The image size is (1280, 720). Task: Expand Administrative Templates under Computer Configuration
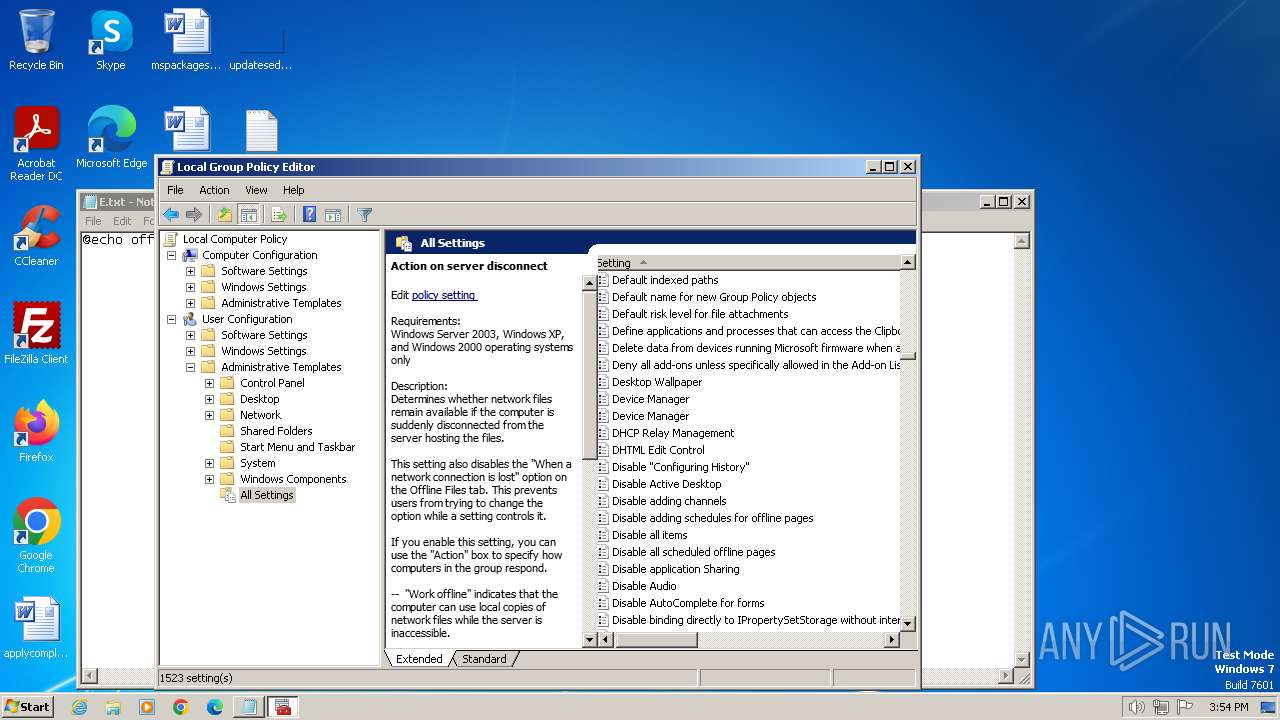[190, 303]
